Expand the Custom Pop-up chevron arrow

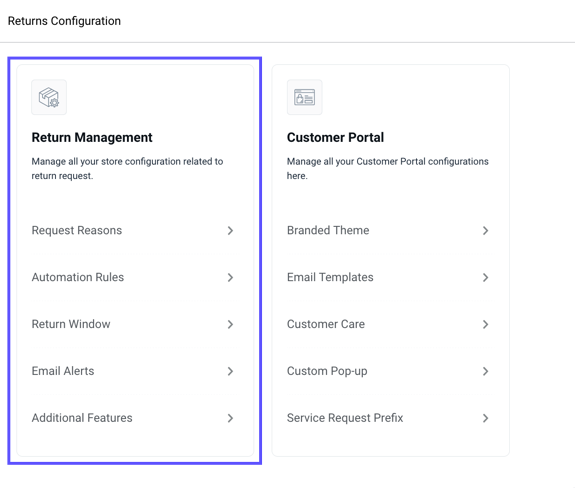coord(485,371)
